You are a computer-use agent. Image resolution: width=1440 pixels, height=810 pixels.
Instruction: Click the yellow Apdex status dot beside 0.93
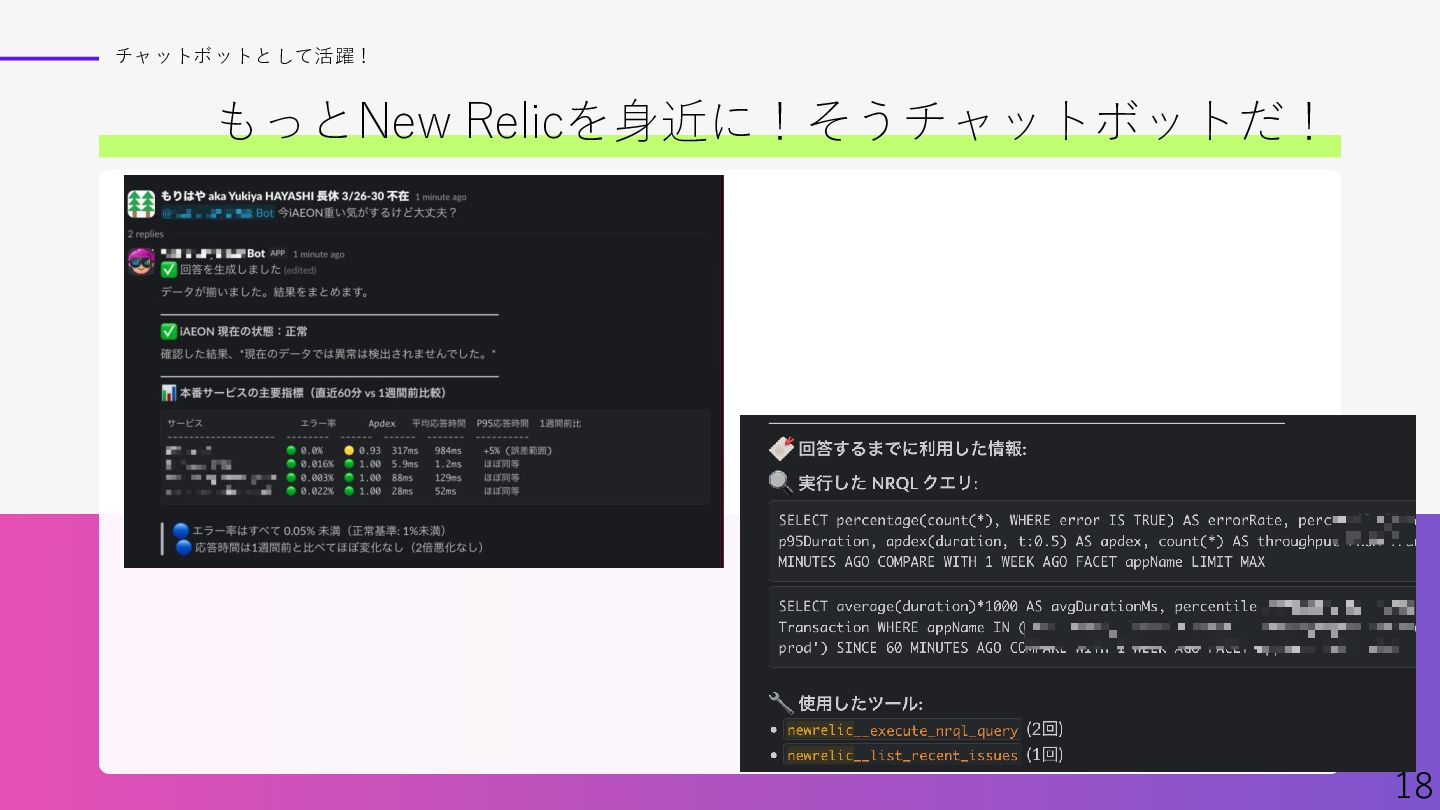coord(350,451)
